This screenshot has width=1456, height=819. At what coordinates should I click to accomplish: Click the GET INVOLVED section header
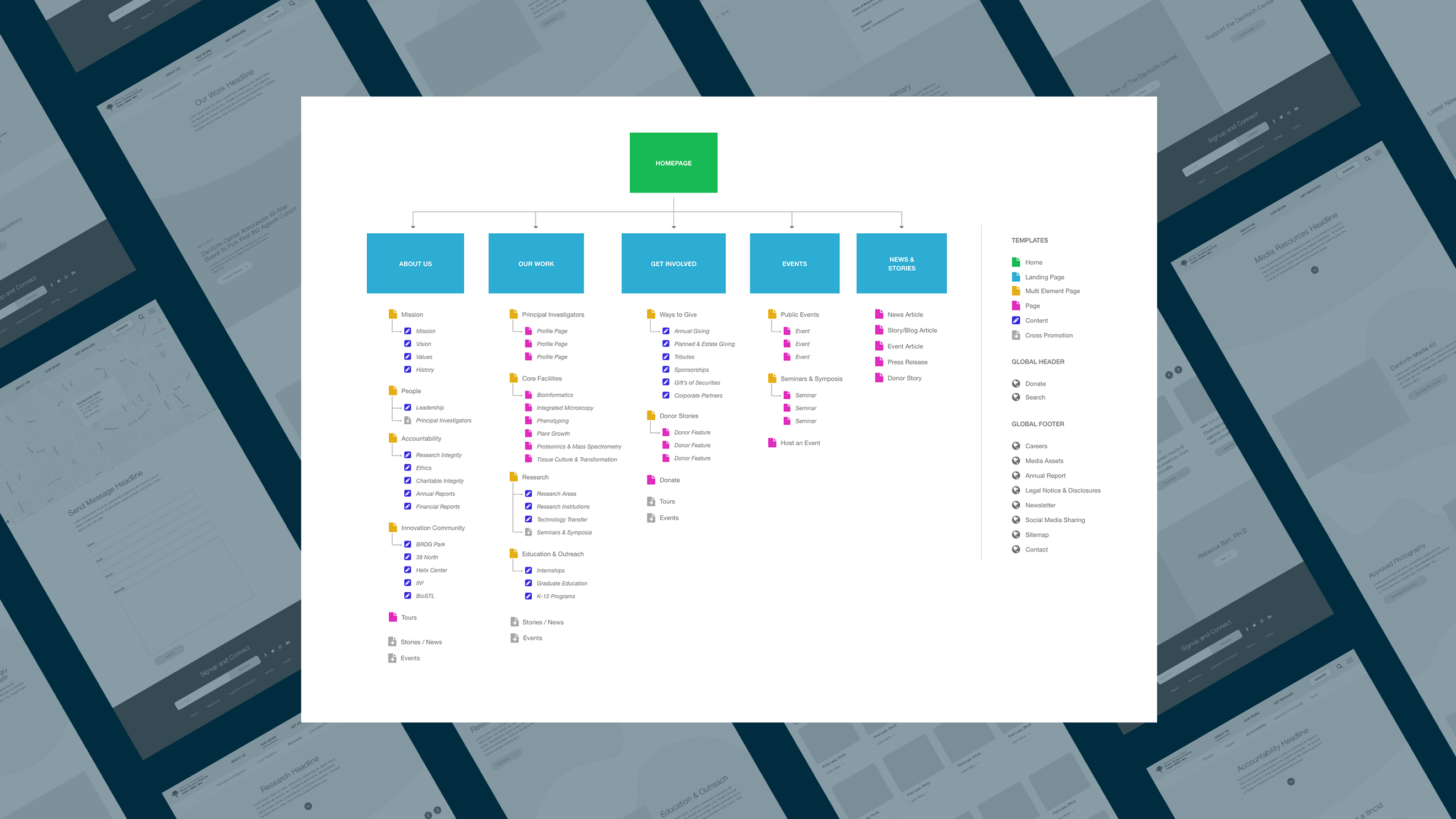672,263
